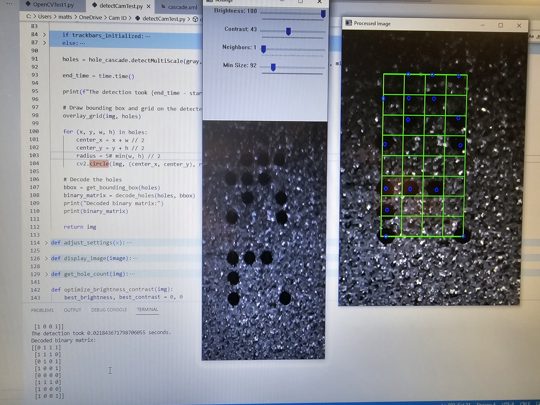
Task: Click line number 142 in the gutter
Action: (x=35, y=290)
